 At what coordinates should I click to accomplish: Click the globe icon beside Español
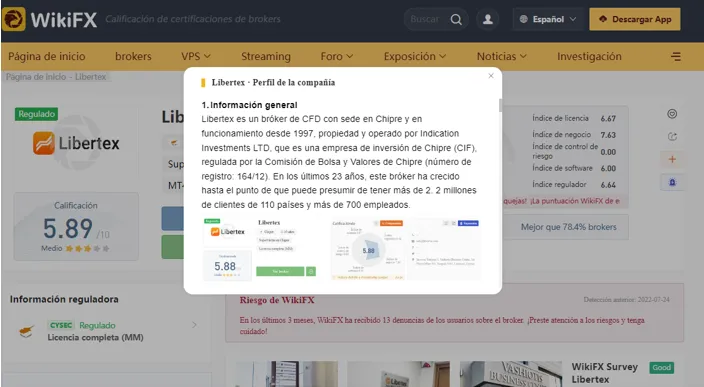(524, 19)
